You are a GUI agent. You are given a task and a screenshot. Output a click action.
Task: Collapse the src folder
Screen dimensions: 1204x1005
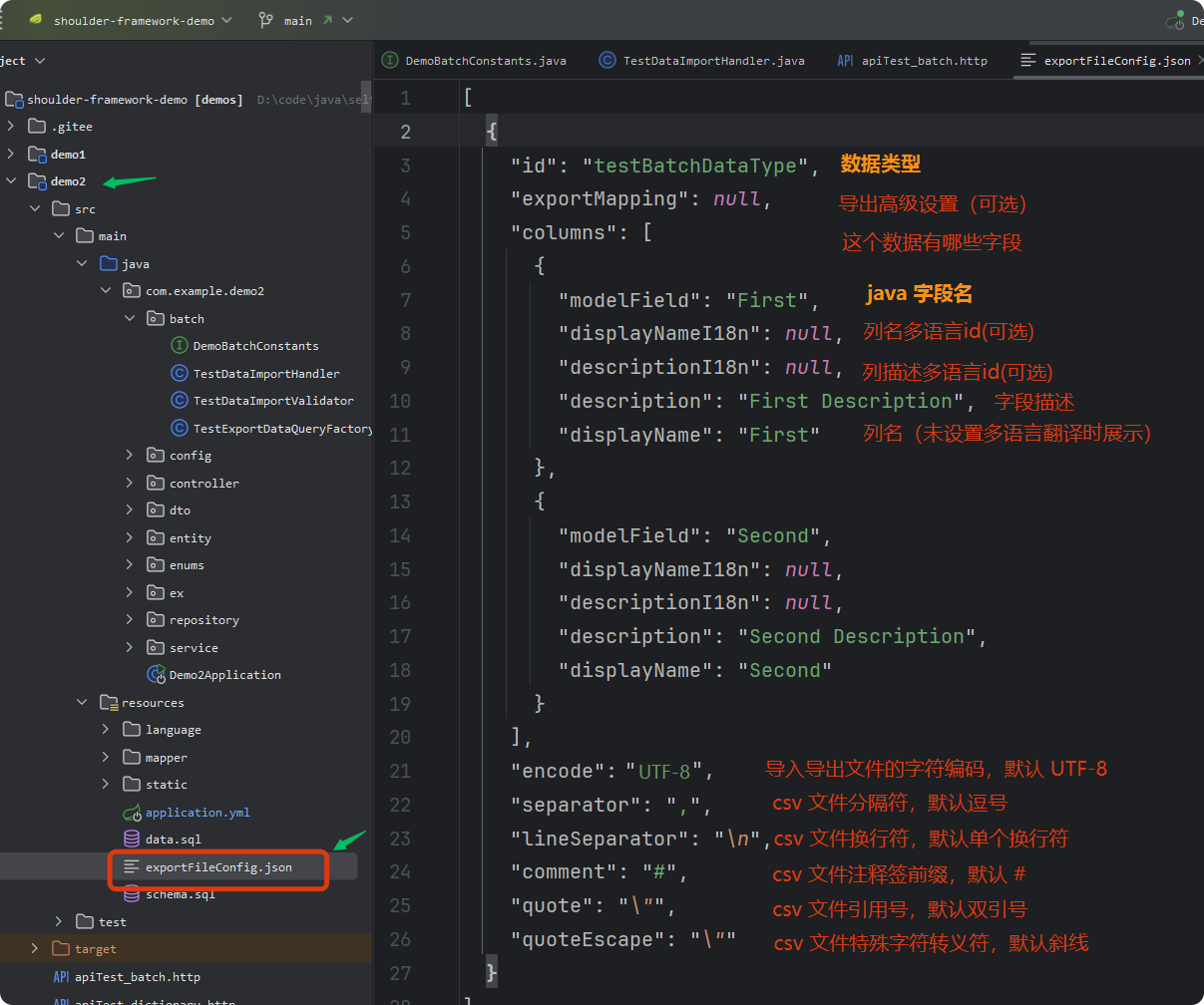point(35,209)
